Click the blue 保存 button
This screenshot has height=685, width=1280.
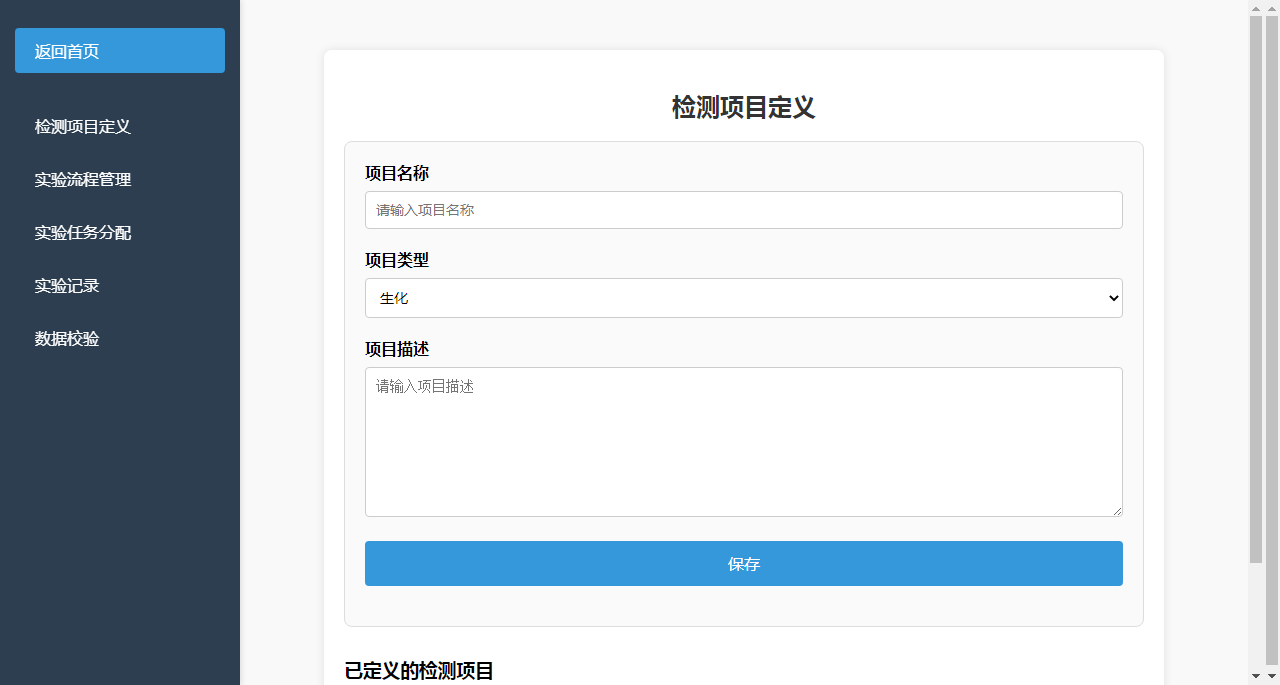(744, 564)
